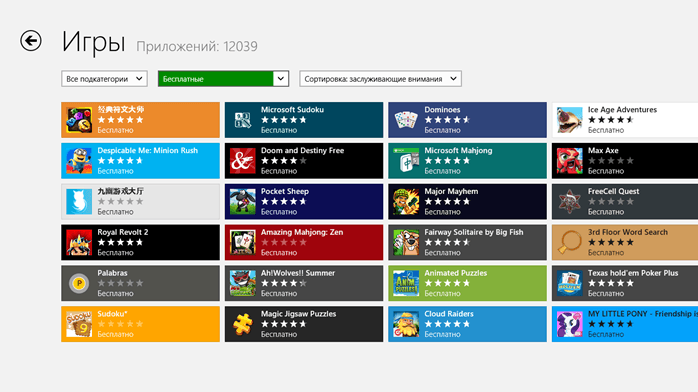Open Despicable Me: Minion Rush icon
This screenshot has height=392, width=698.
(79, 161)
